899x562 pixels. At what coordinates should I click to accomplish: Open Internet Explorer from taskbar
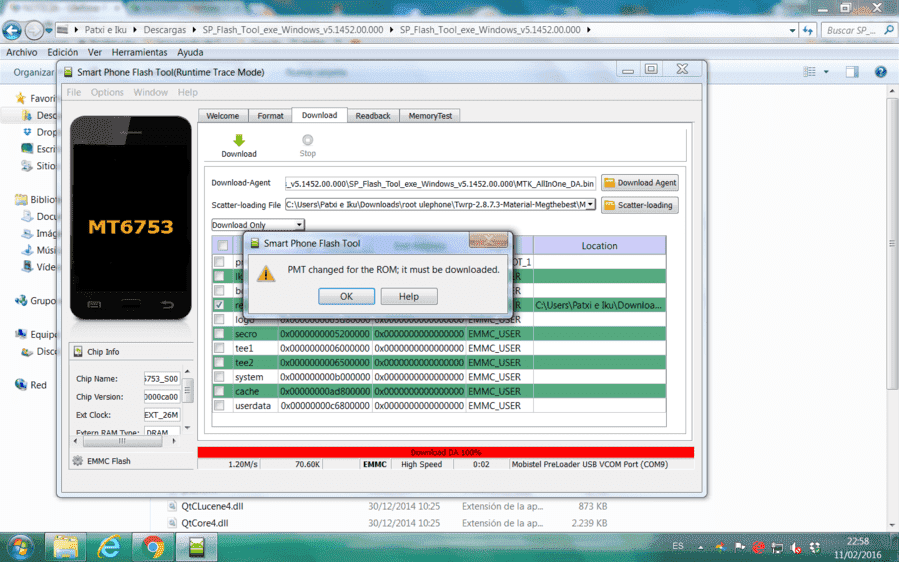point(109,547)
